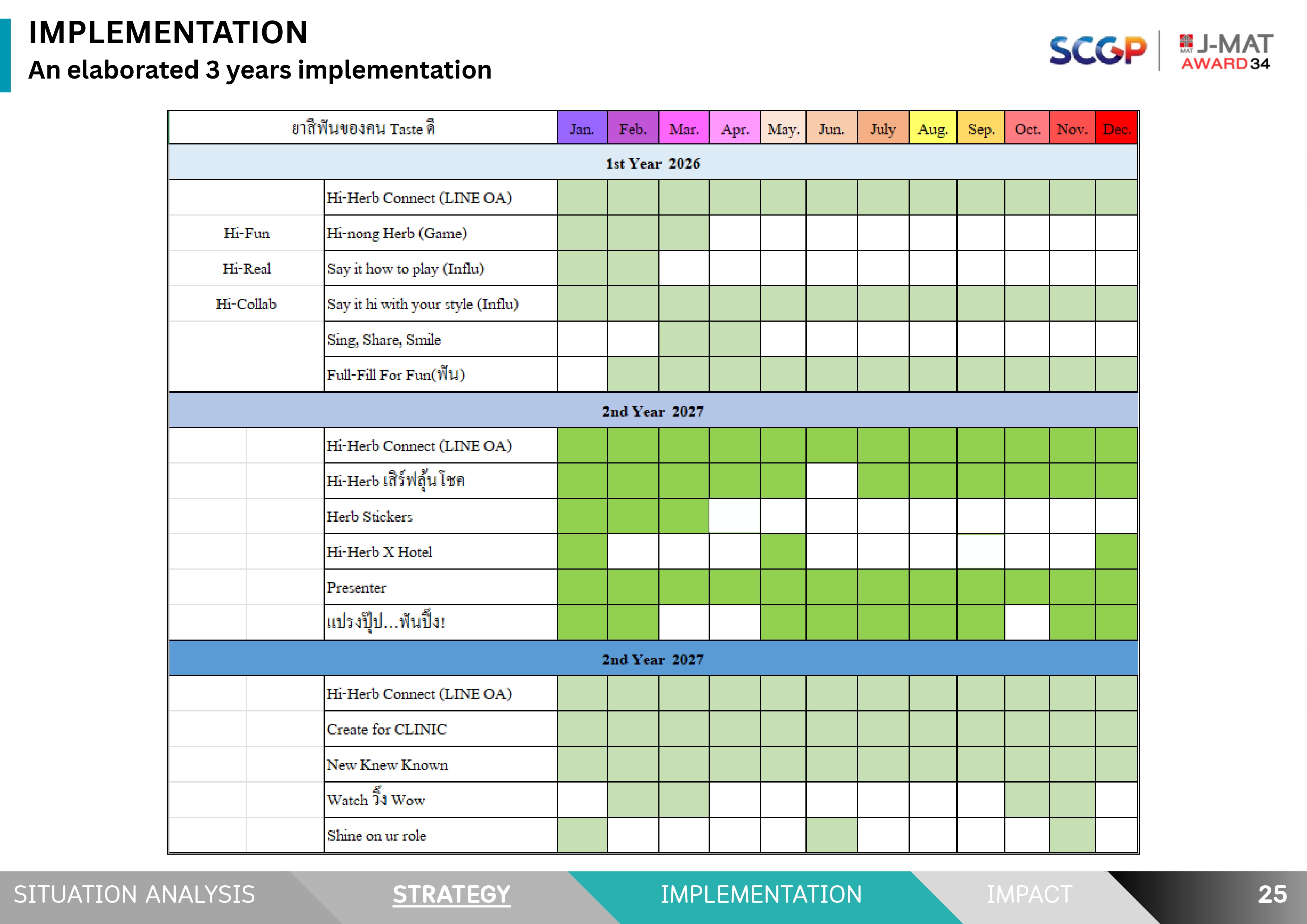Select the Aug. yellow month header cell
This screenshot has width=1307, height=924.
(932, 129)
